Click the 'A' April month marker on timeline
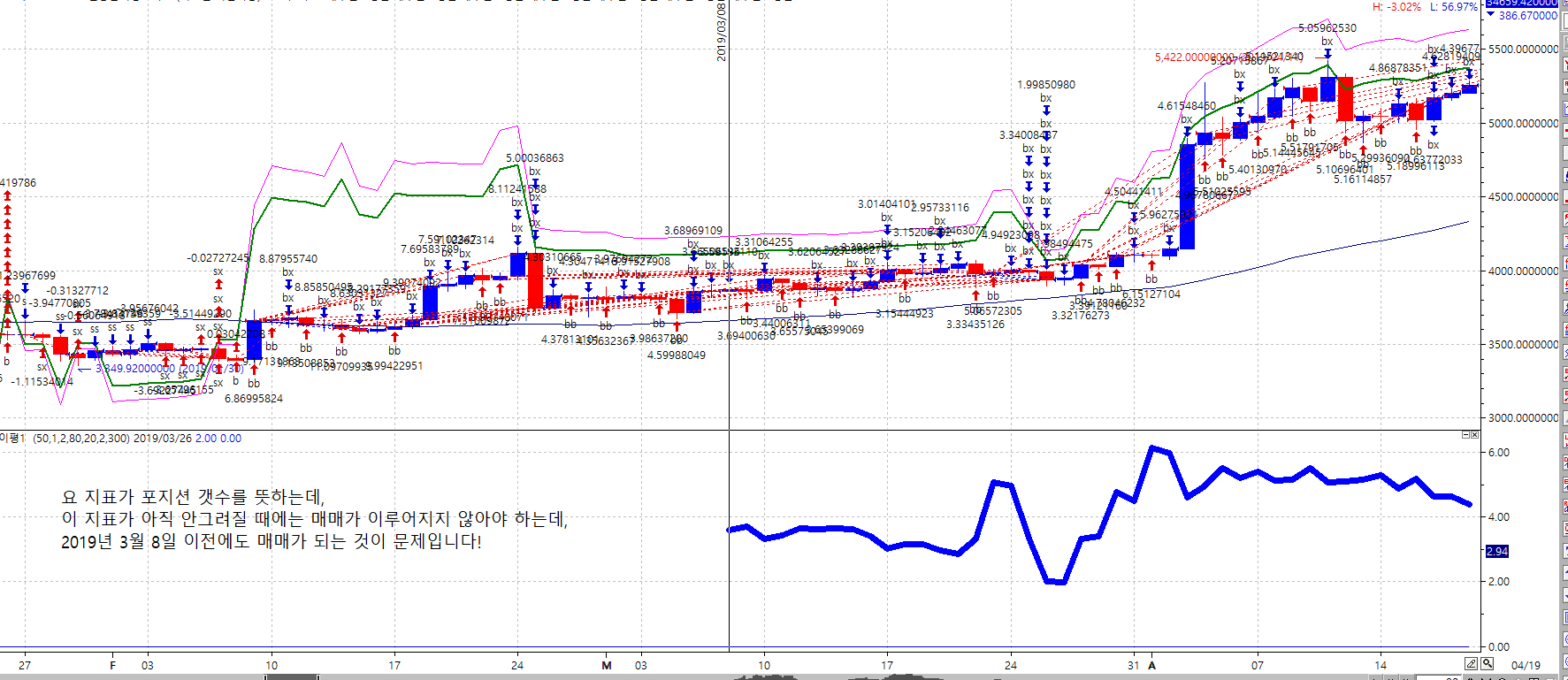Viewport: 1568px width, 680px height. (1151, 665)
